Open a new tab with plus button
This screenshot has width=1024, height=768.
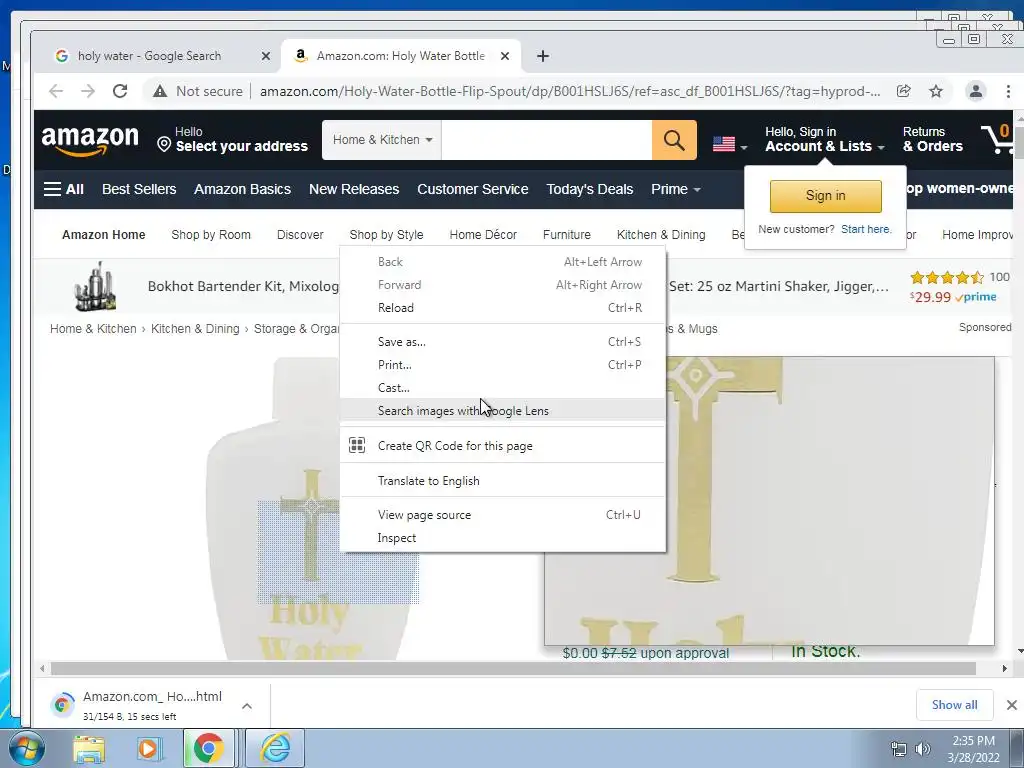543,56
